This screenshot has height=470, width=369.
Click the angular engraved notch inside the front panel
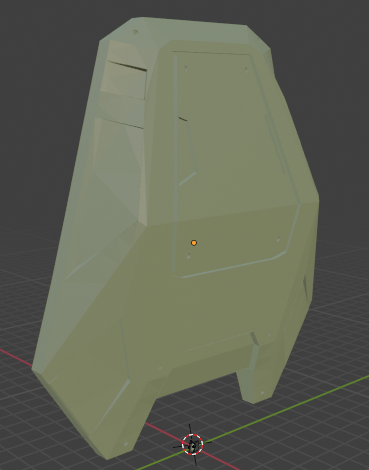(187, 151)
